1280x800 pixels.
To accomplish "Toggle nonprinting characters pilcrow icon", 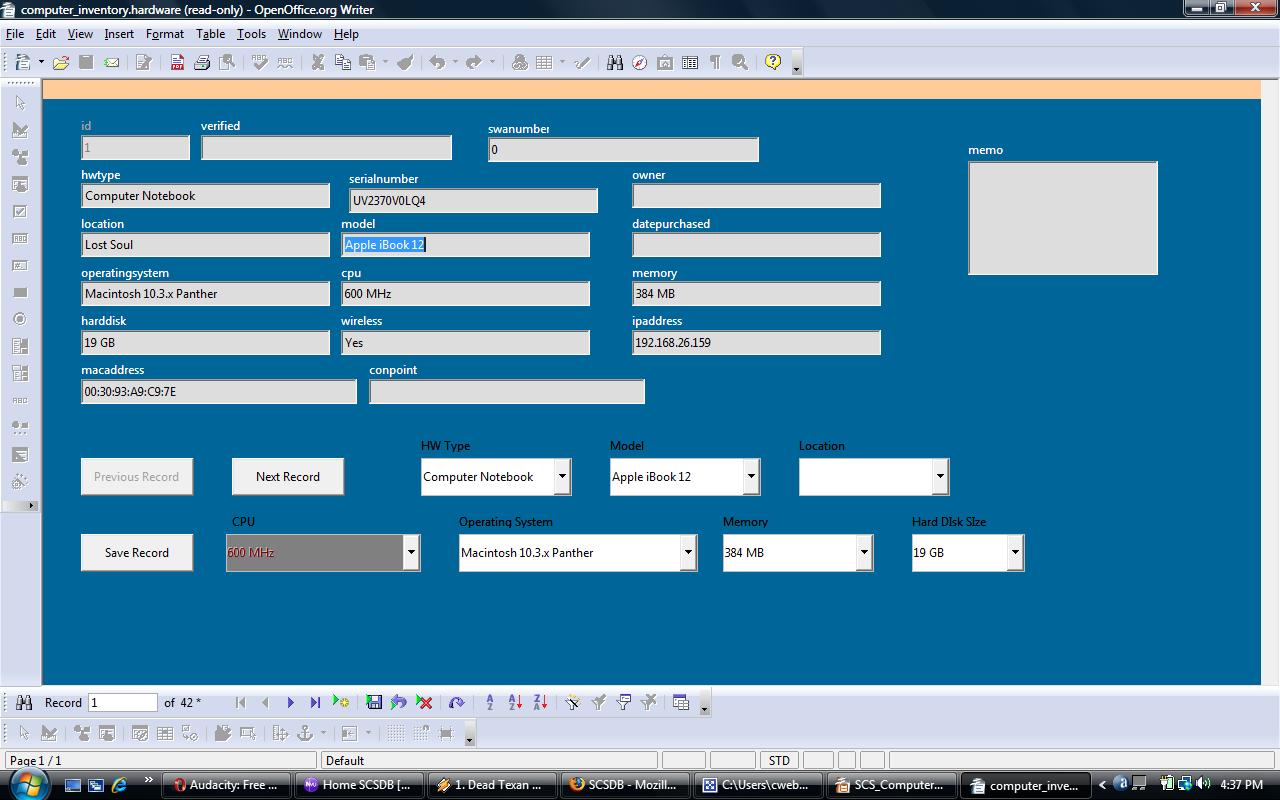I will click(715, 62).
